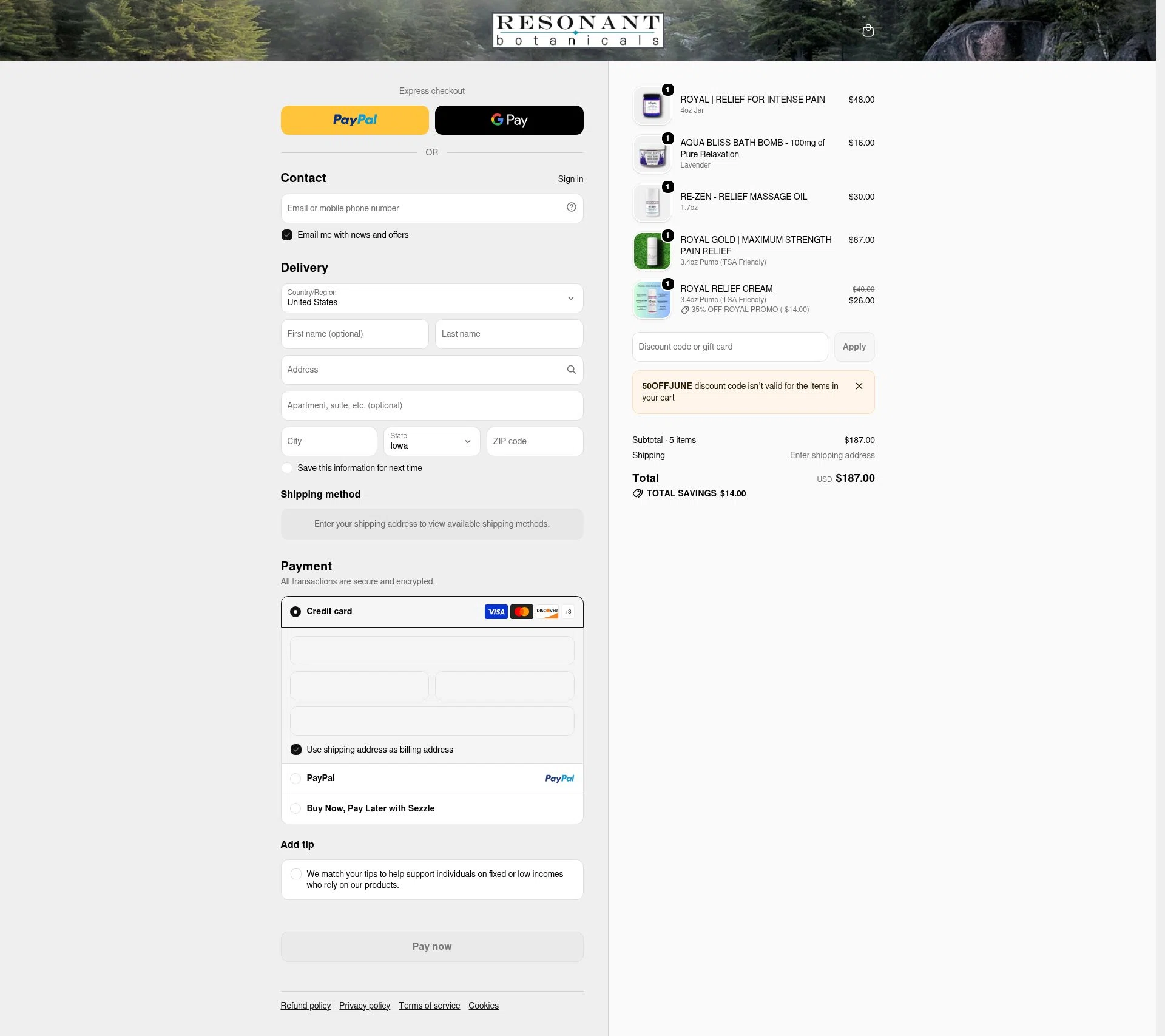Open Royal Relief for Intense Pain thumbnail
Screen dimensions: 1165x1036
tap(652, 105)
